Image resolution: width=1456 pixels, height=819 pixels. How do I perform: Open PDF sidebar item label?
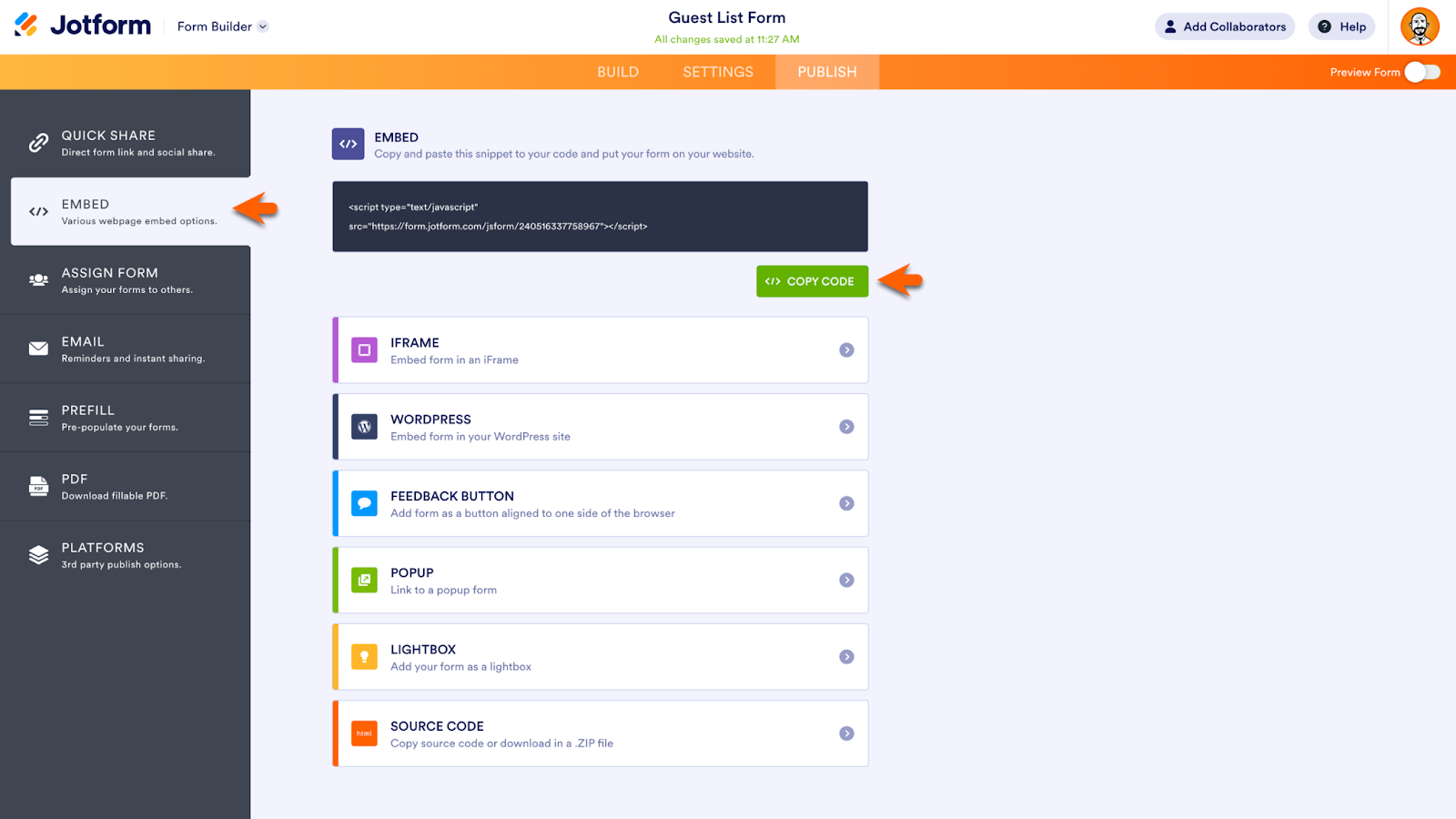pyautogui.click(x=75, y=479)
